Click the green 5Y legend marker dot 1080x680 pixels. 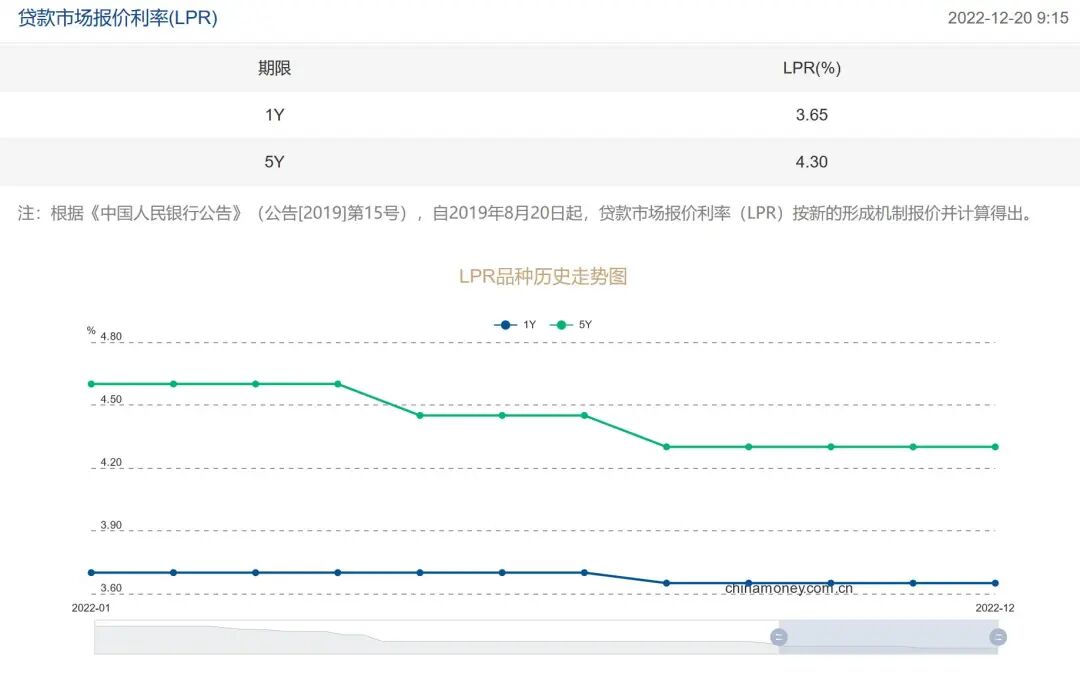point(560,324)
